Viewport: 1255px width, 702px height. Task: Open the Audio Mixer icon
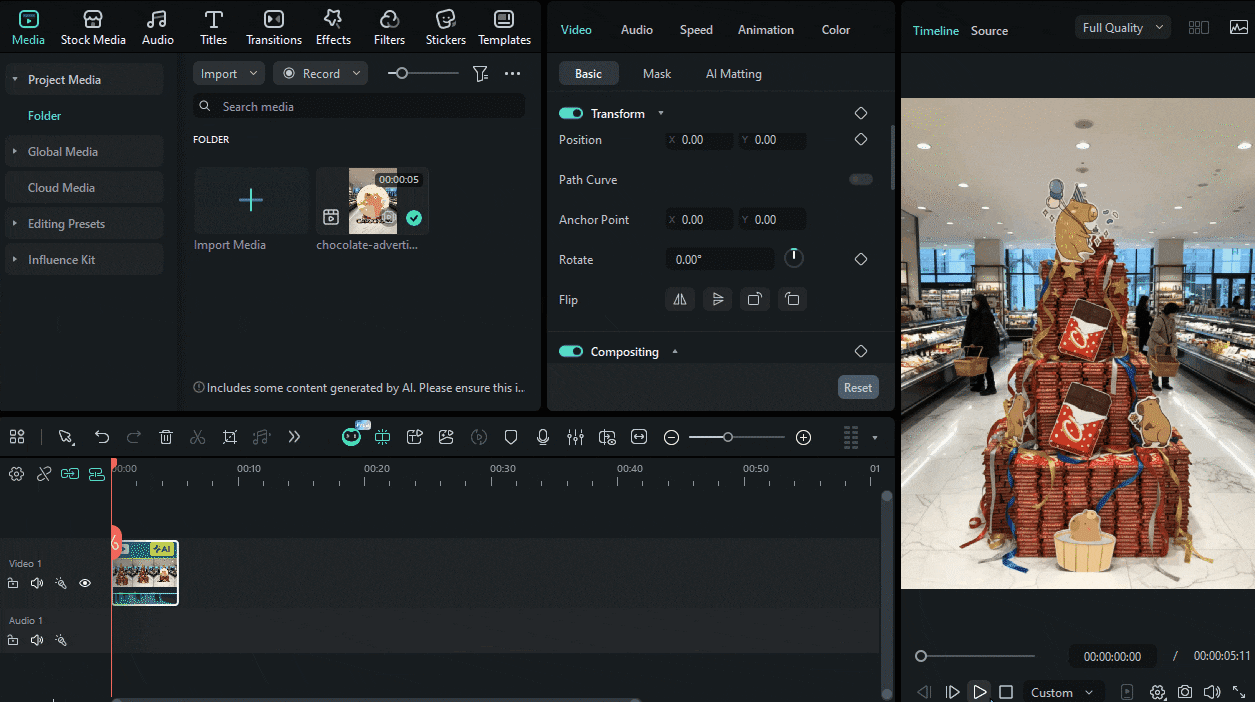click(x=575, y=437)
